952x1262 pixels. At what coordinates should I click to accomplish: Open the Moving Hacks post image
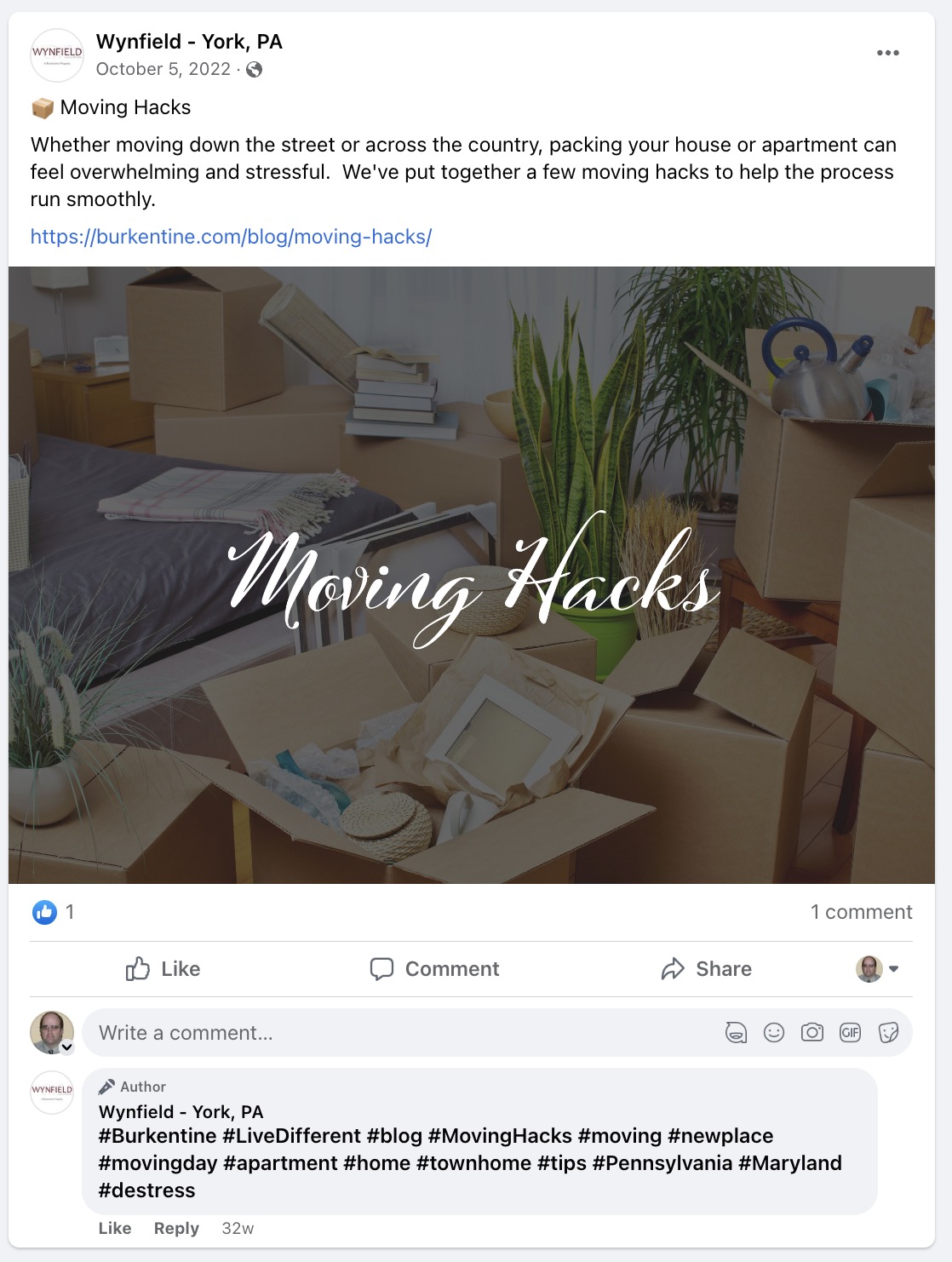(x=472, y=575)
